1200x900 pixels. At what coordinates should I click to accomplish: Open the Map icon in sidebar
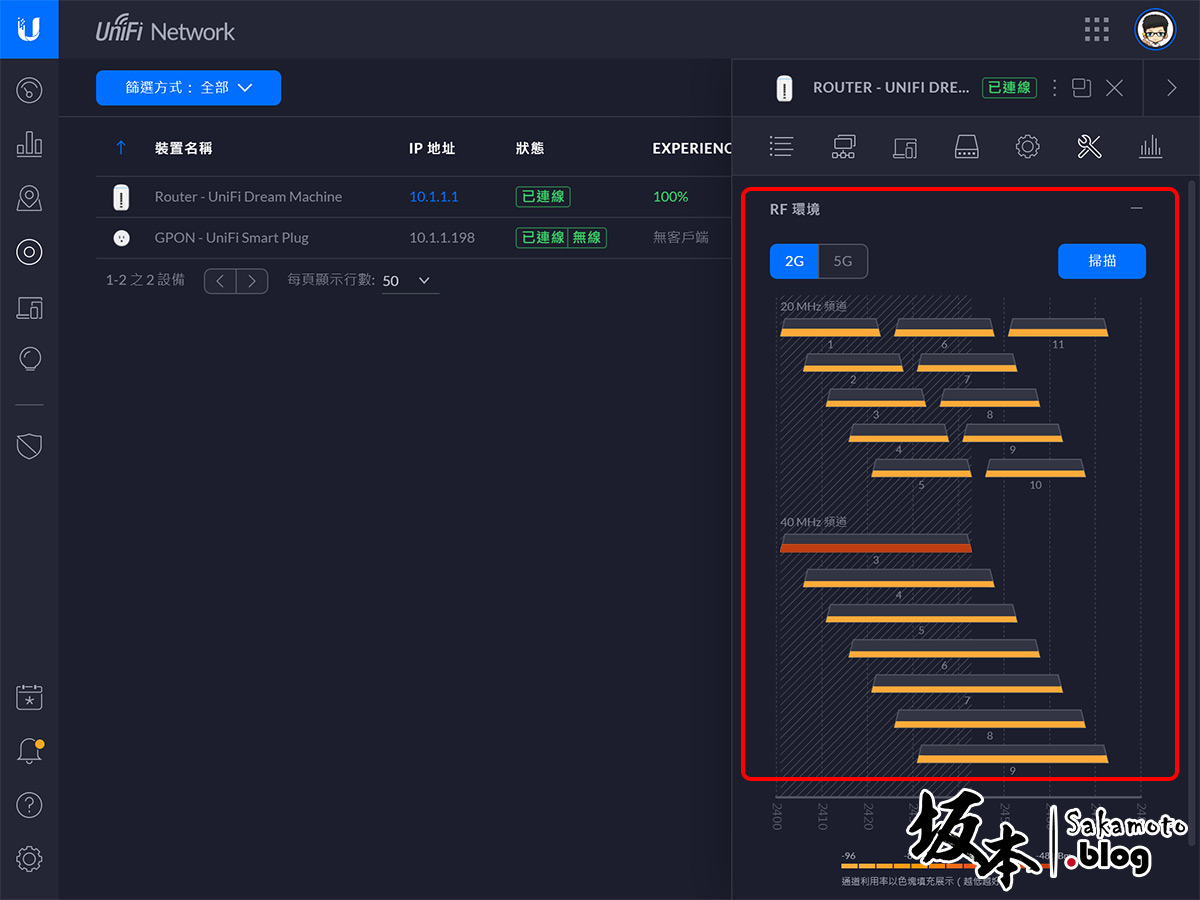[29, 198]
